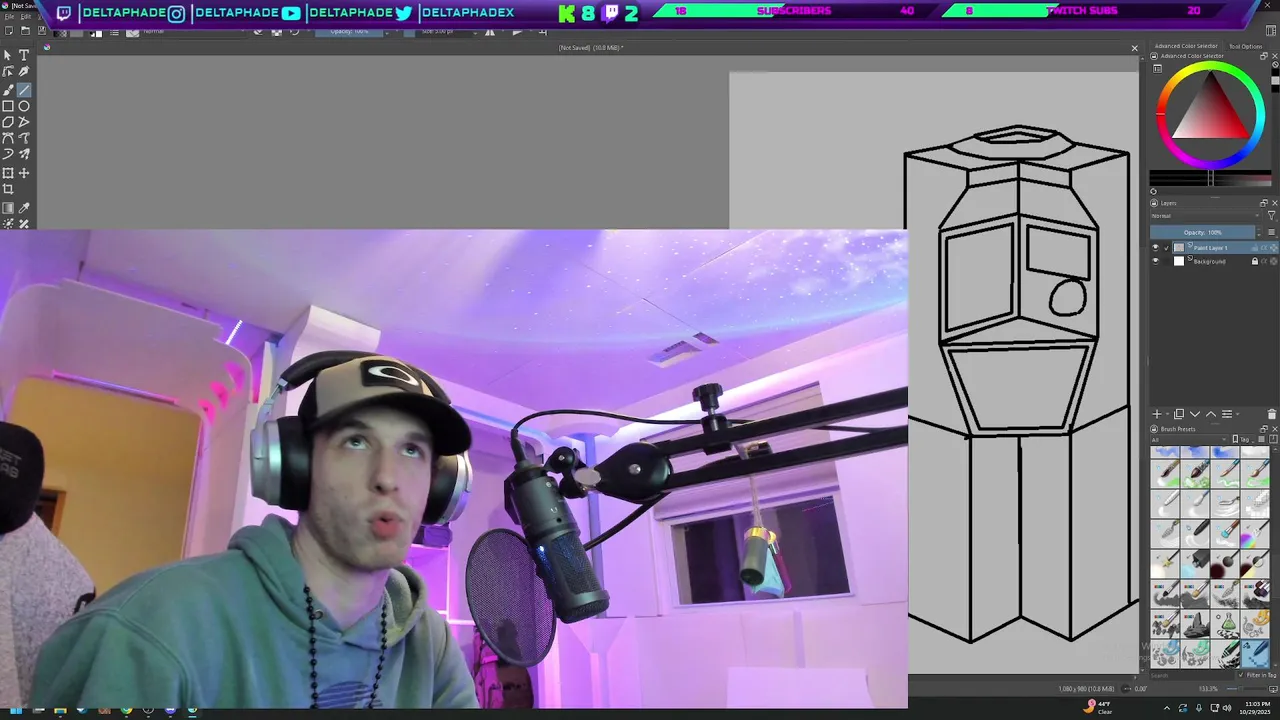The image size is (1280, 720).
Task: Select the Multibrush tool
Action: pos(24,154)
